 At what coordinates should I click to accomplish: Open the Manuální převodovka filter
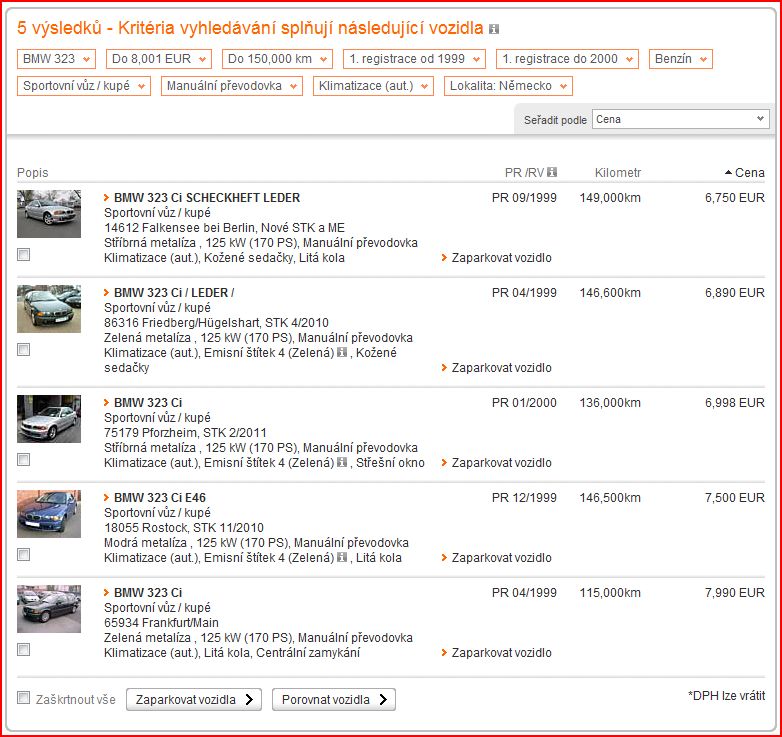(x=231, y=86)
